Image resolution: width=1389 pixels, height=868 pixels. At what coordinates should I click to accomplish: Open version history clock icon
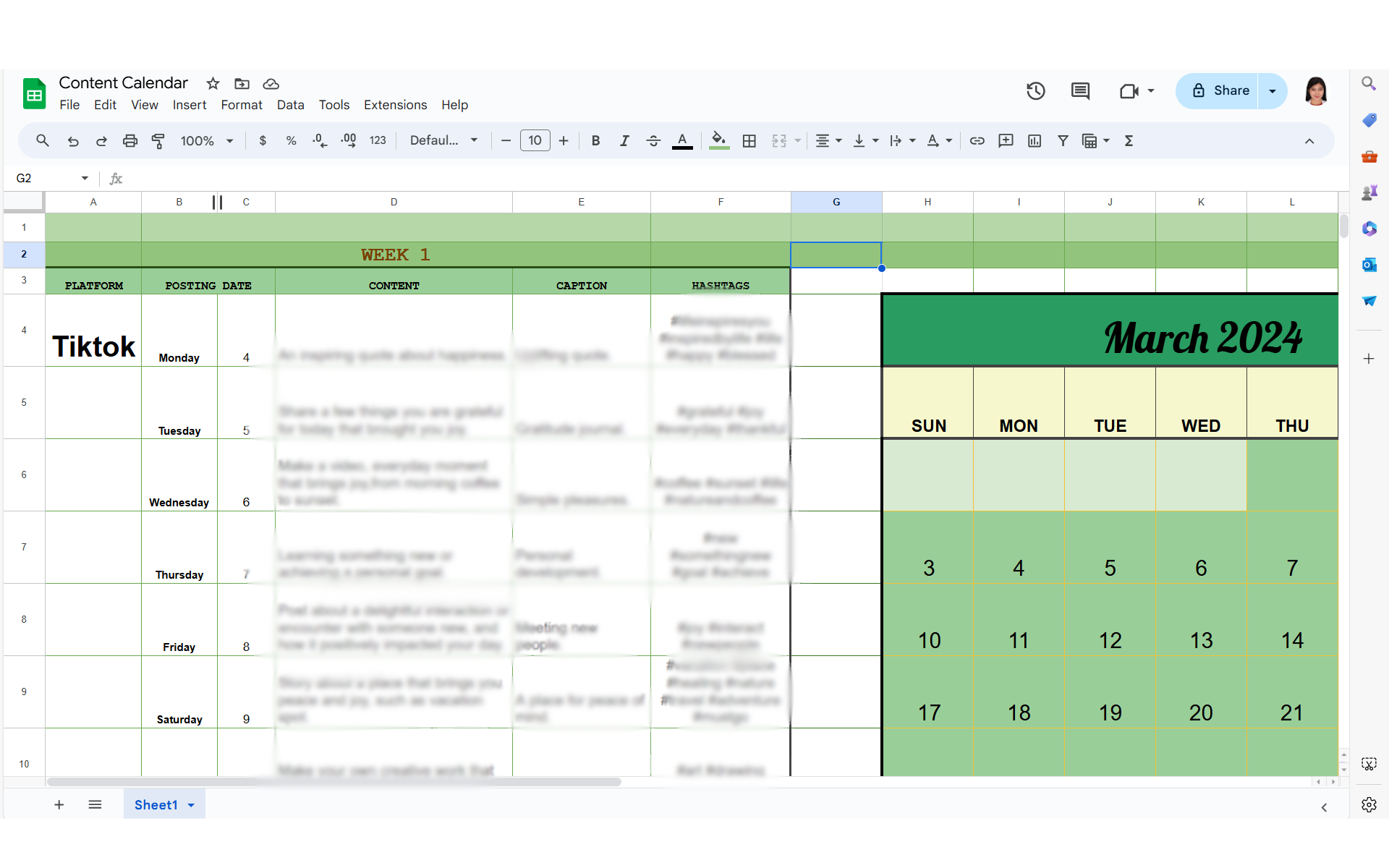pyautogui.click(x=1035, y=91)
